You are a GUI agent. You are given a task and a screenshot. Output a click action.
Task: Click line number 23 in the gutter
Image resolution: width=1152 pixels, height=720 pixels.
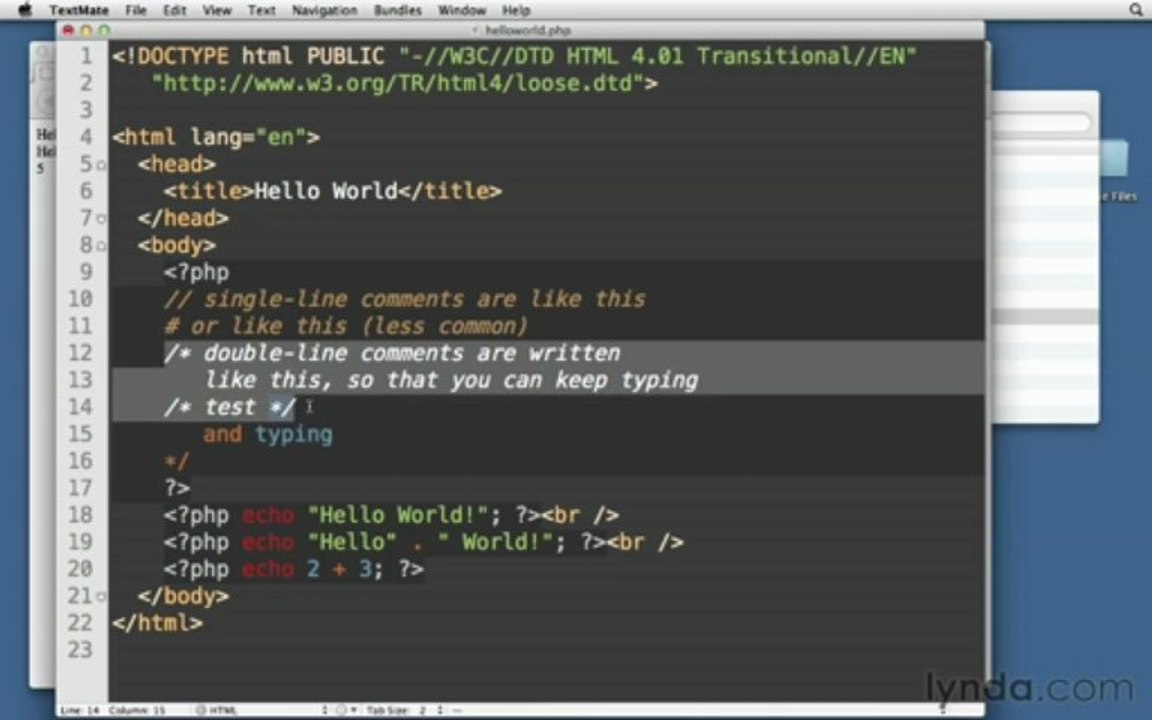coord(81,650)
